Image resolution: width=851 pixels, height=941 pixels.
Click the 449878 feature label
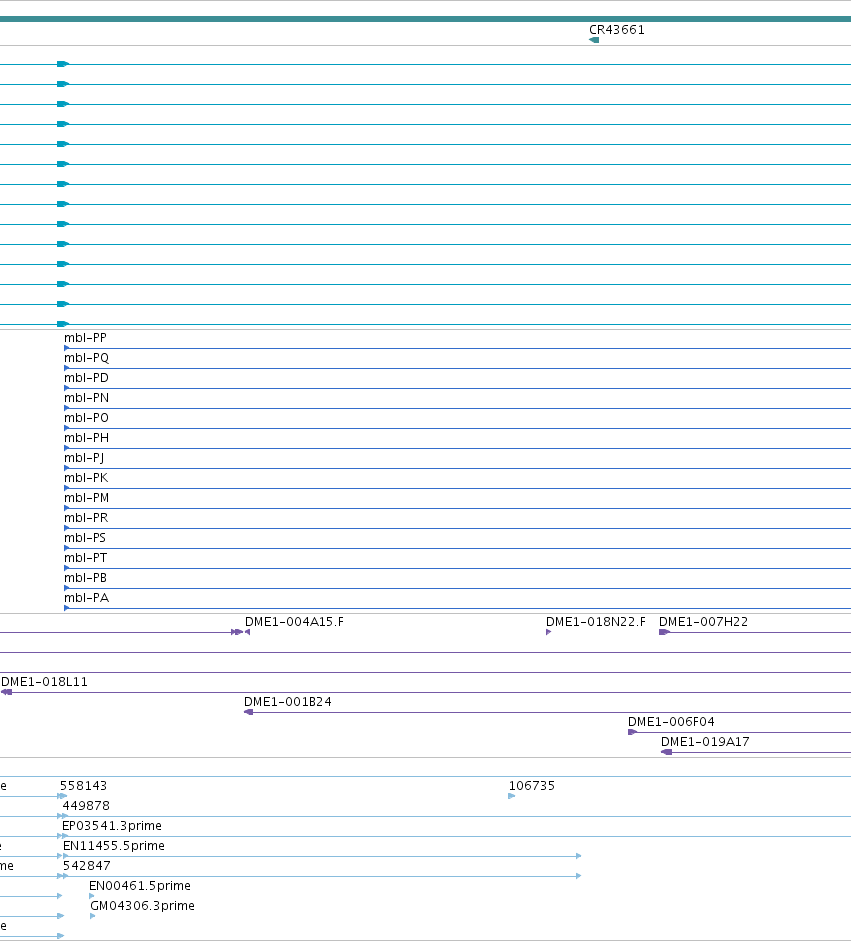(86, 805)
